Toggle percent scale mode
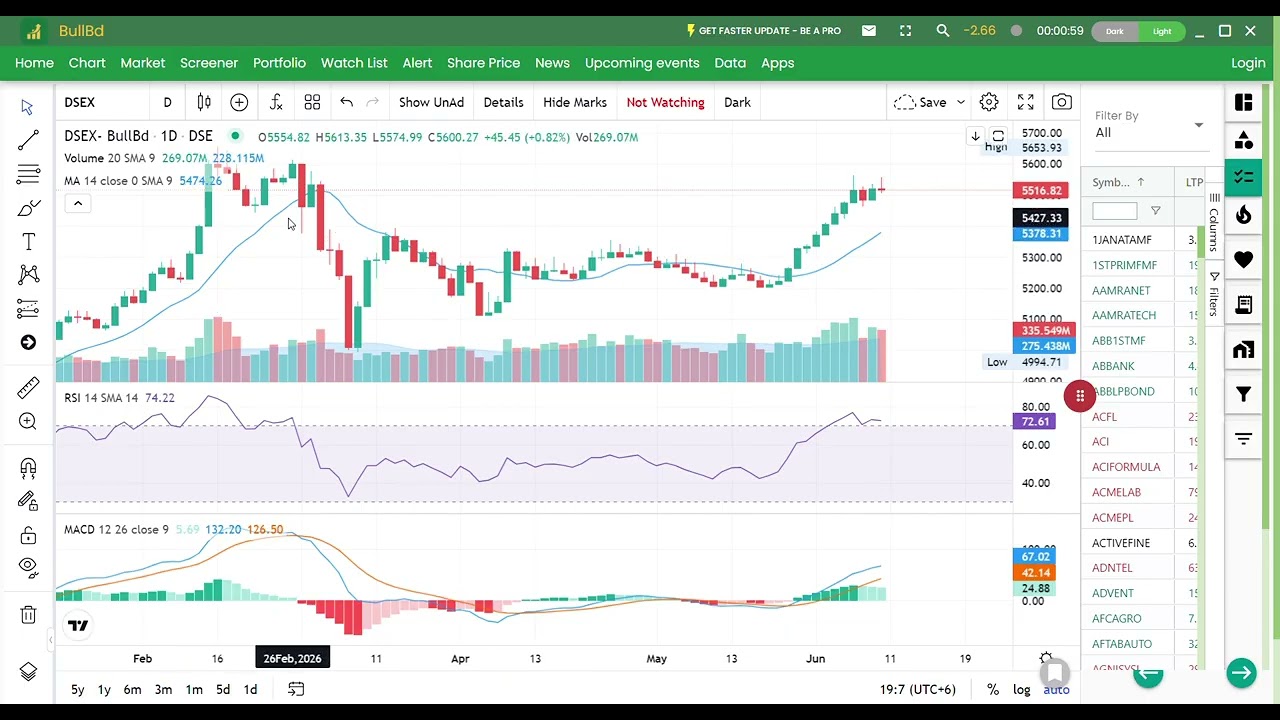 [x=993, y=689]
